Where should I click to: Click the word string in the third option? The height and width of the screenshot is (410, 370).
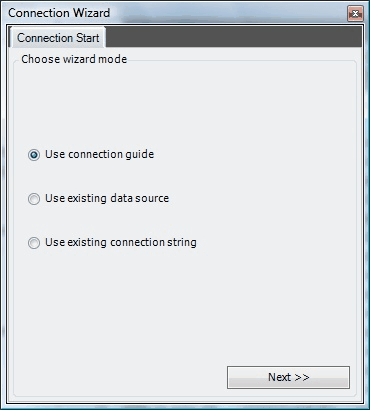pyautogui.click(x=182, y=243)
